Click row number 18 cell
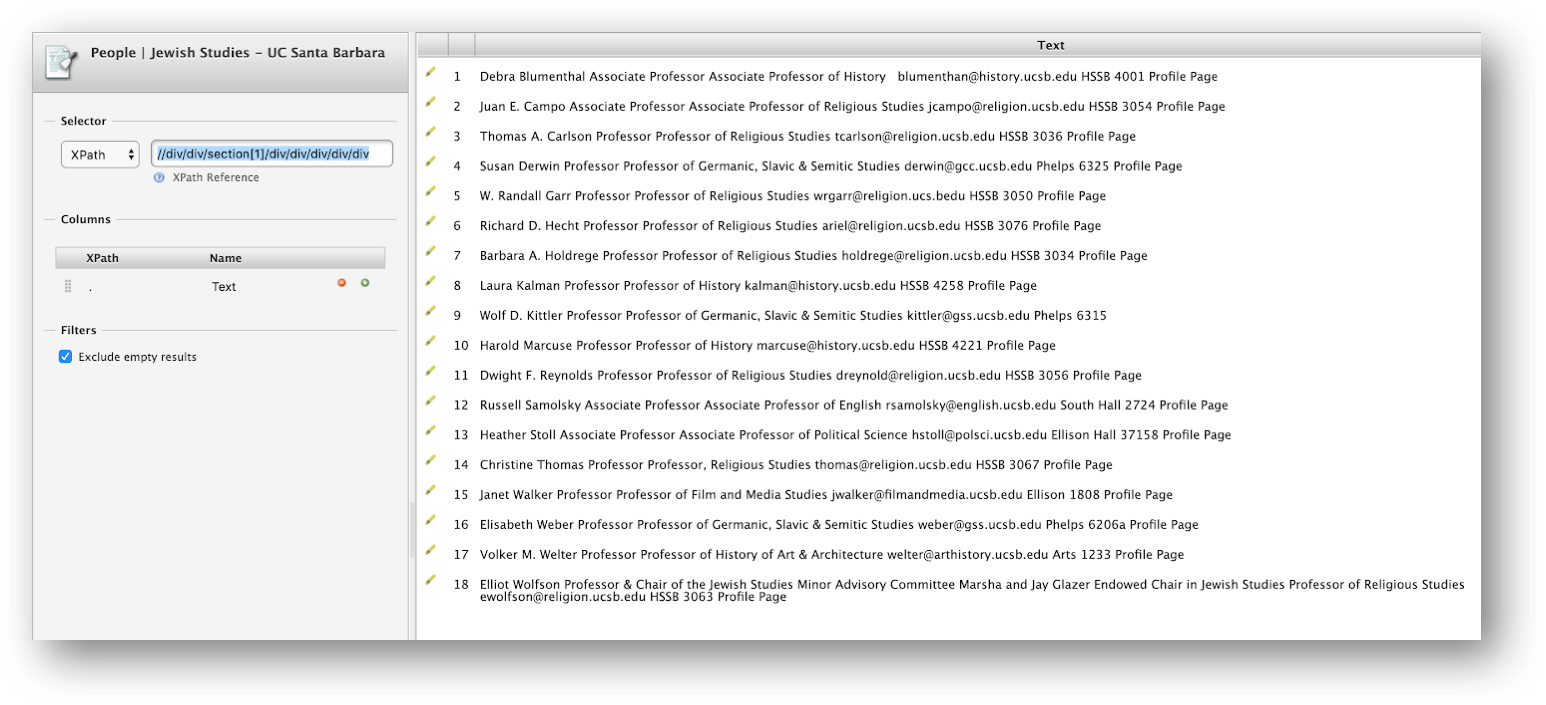 pyautogui.click(x=461, y=585)
